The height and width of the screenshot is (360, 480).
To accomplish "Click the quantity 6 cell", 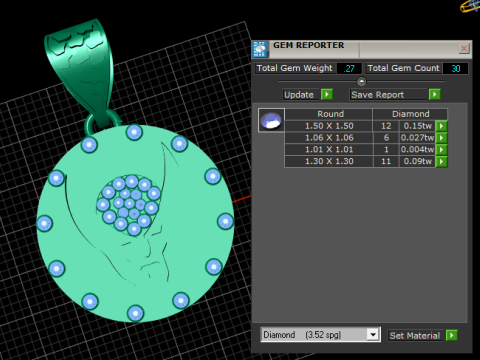I will coord(386,138).
